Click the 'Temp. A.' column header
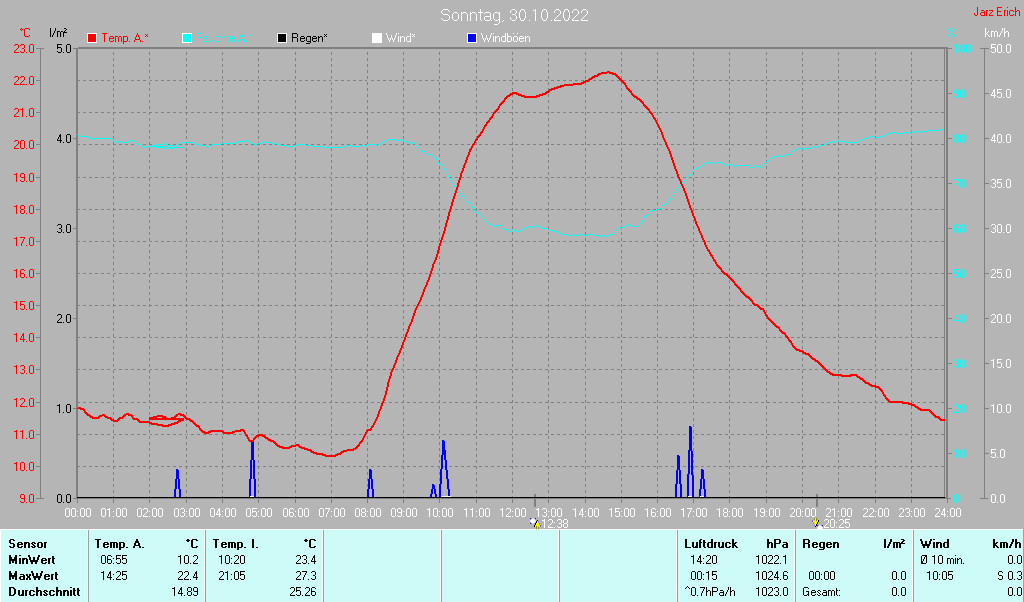1024x602 pixels. (x=120, y=544)
